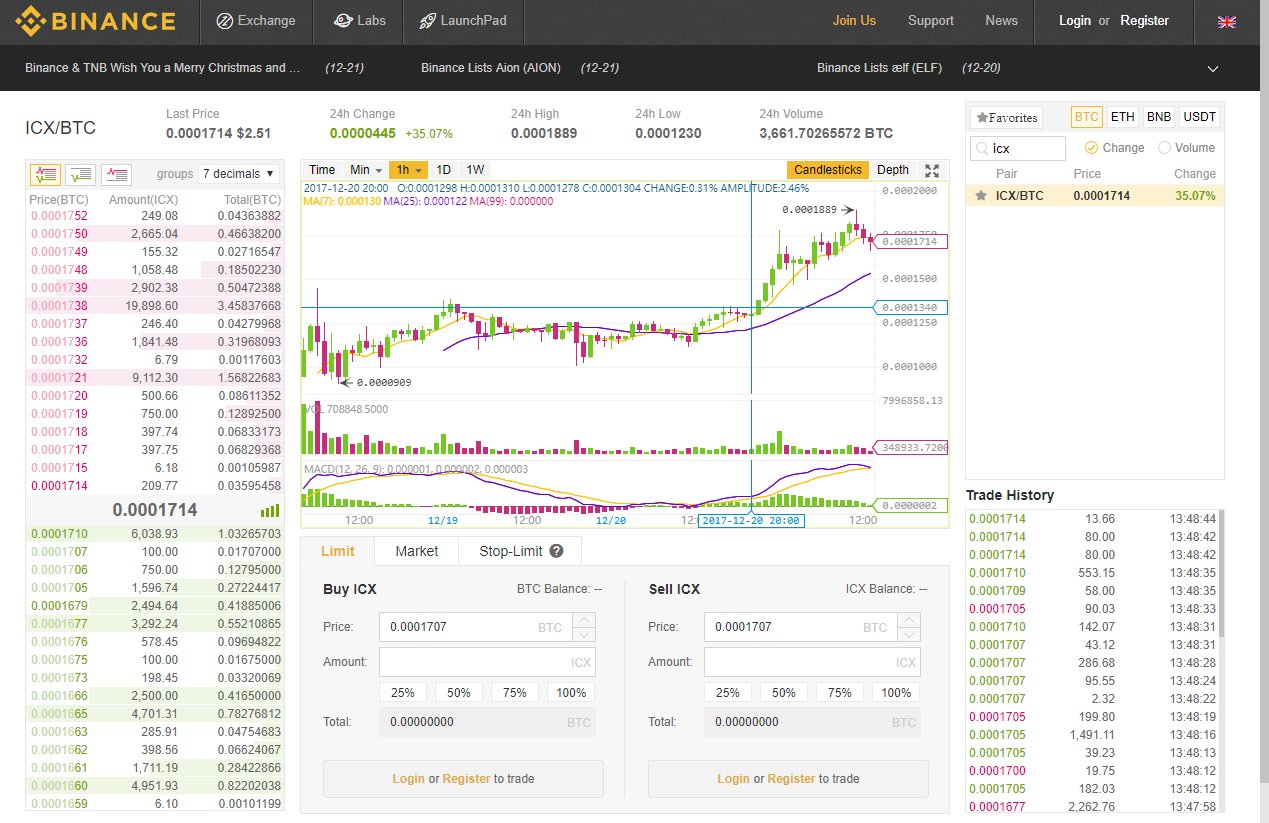Screen dimensions: 1269x823
Task: Set Buy ICX amount to 25%
Action: click(403, 693)
